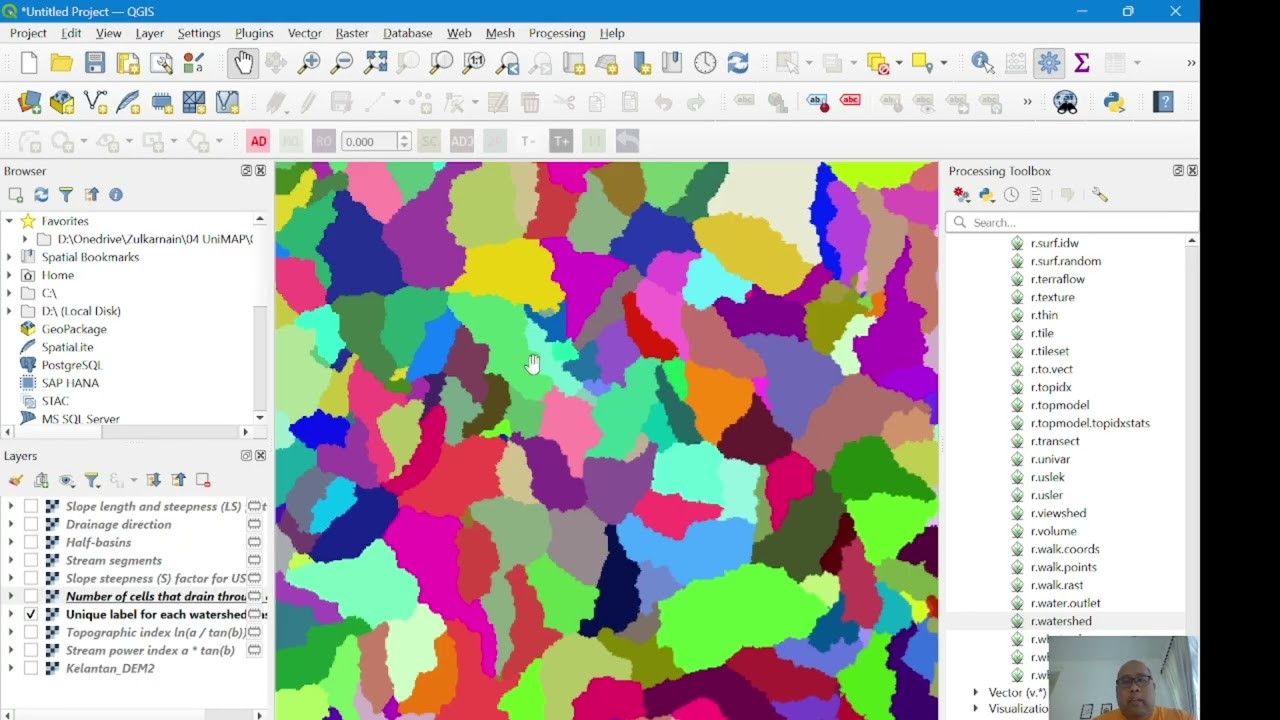Select GeoPackage in Browser panel
Viewport: 1280px width, 720px height.
[74, 329]
